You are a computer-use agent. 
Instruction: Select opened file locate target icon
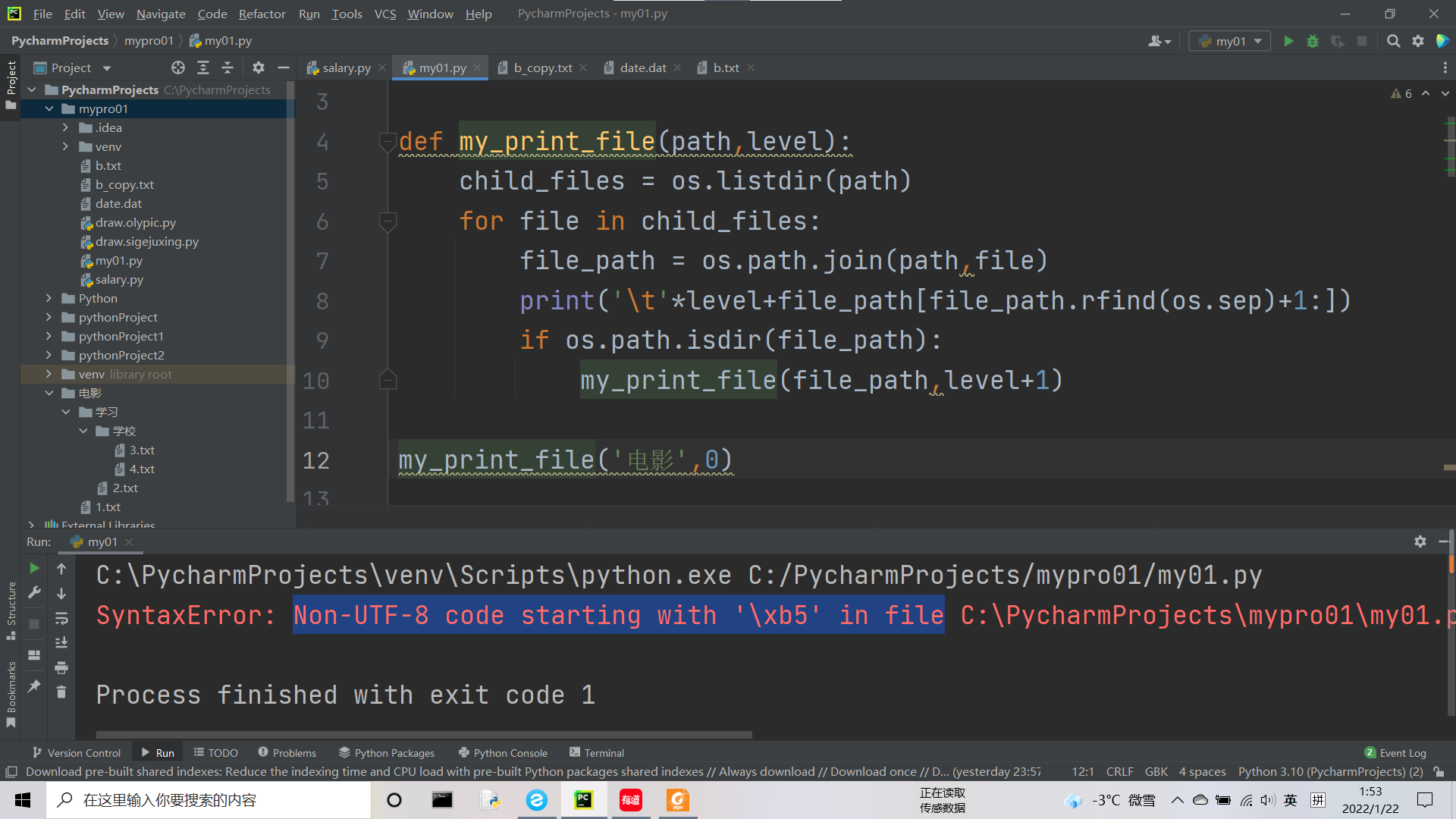178,67
